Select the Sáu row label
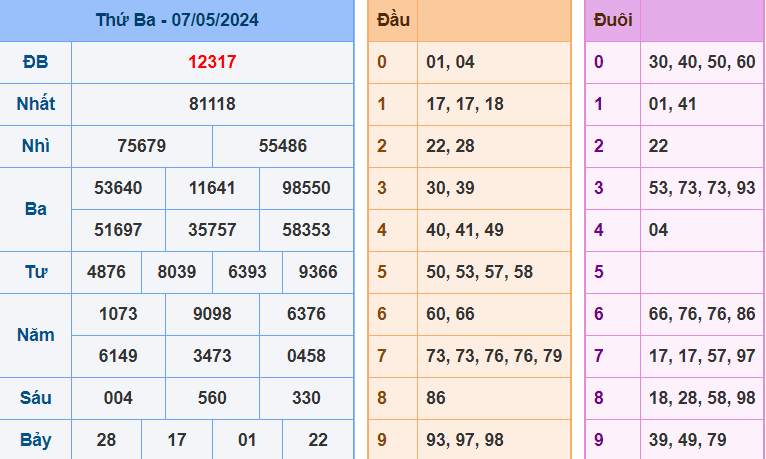Screen dimensions: 766x459 36,398
